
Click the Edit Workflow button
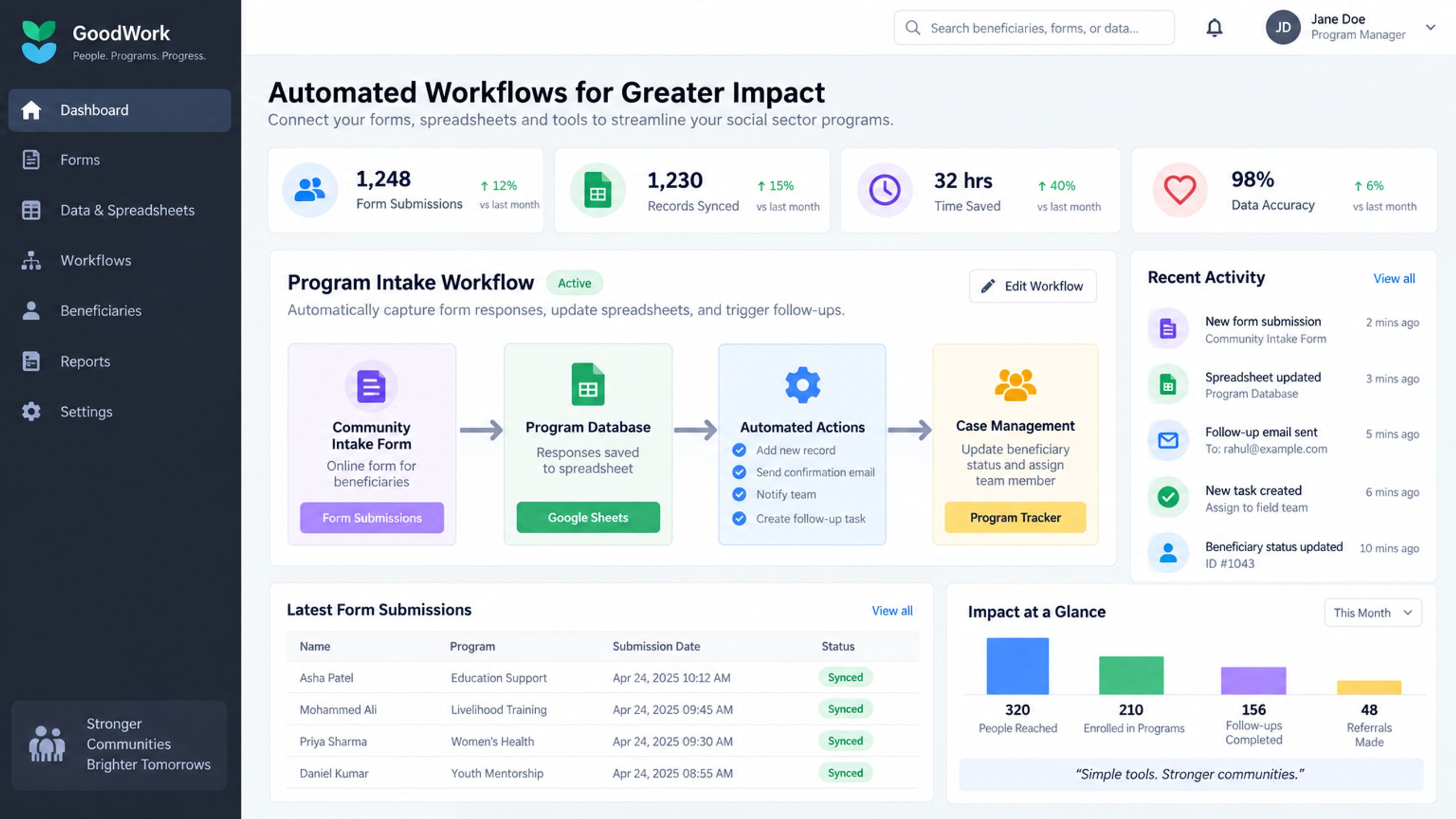(1033, 286)
